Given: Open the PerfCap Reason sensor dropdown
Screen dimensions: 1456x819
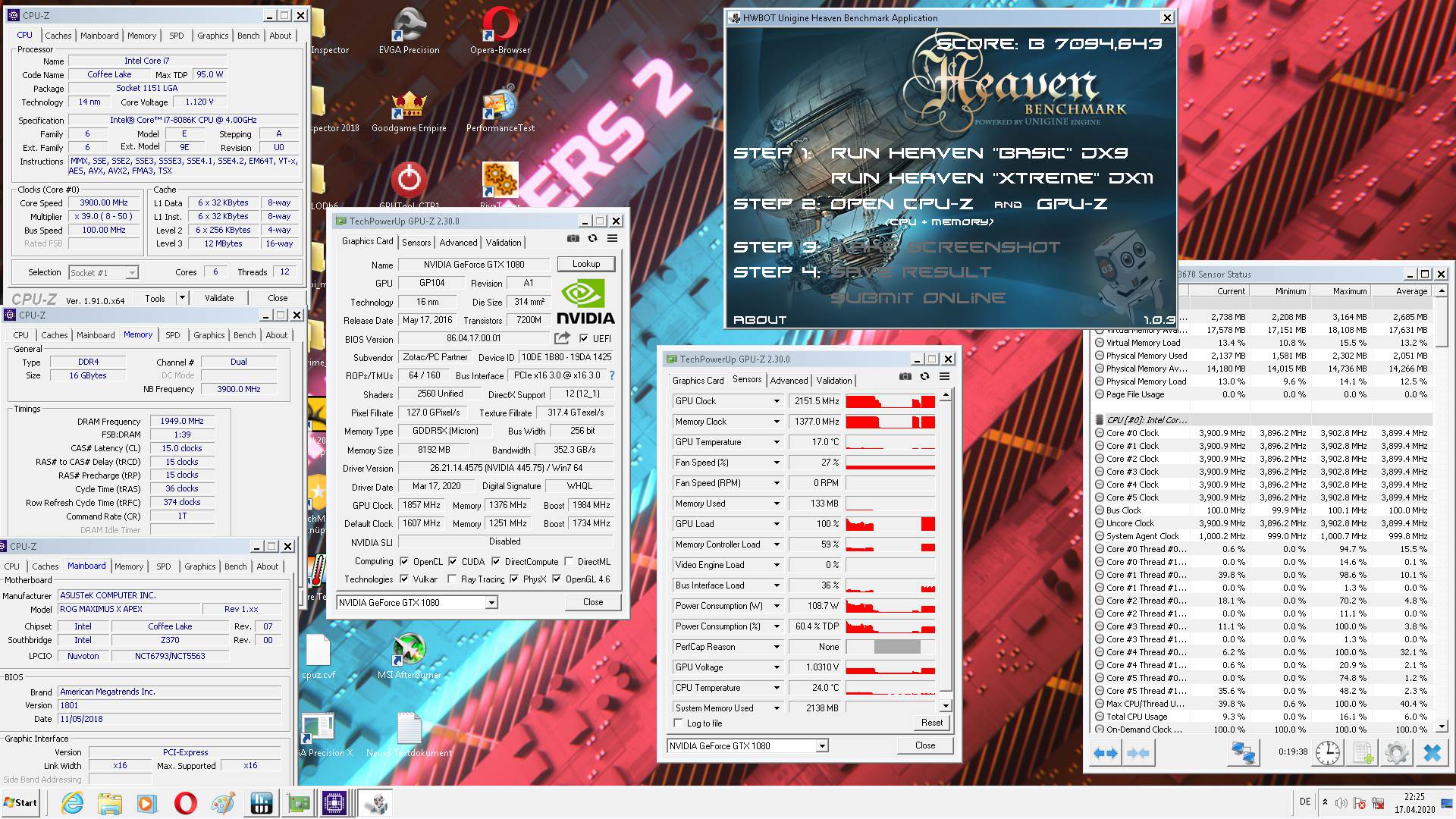Looking at the screenshot, I should click(777, 647).
